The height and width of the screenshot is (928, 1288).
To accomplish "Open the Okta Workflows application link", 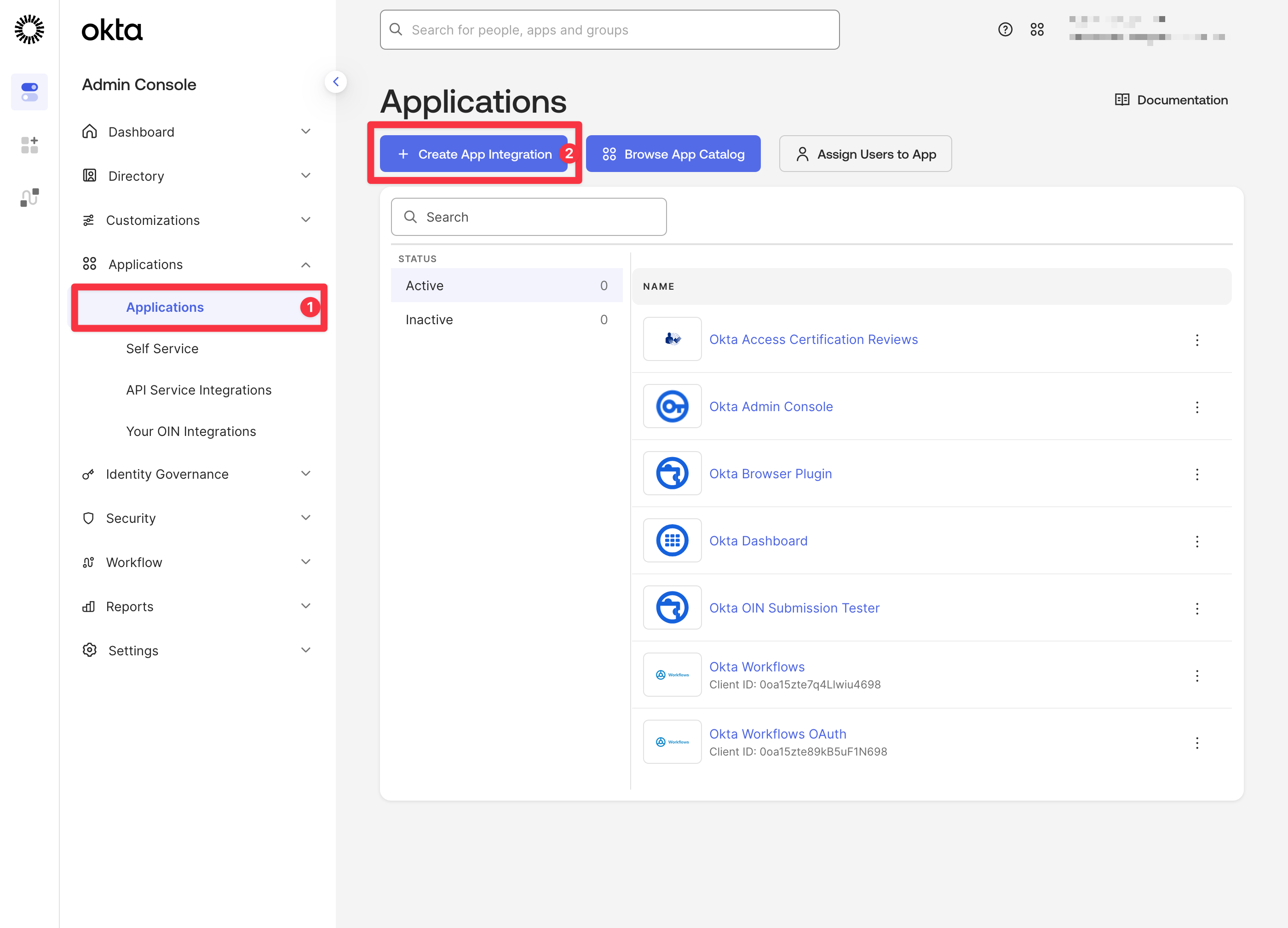I will pos(757,667).
